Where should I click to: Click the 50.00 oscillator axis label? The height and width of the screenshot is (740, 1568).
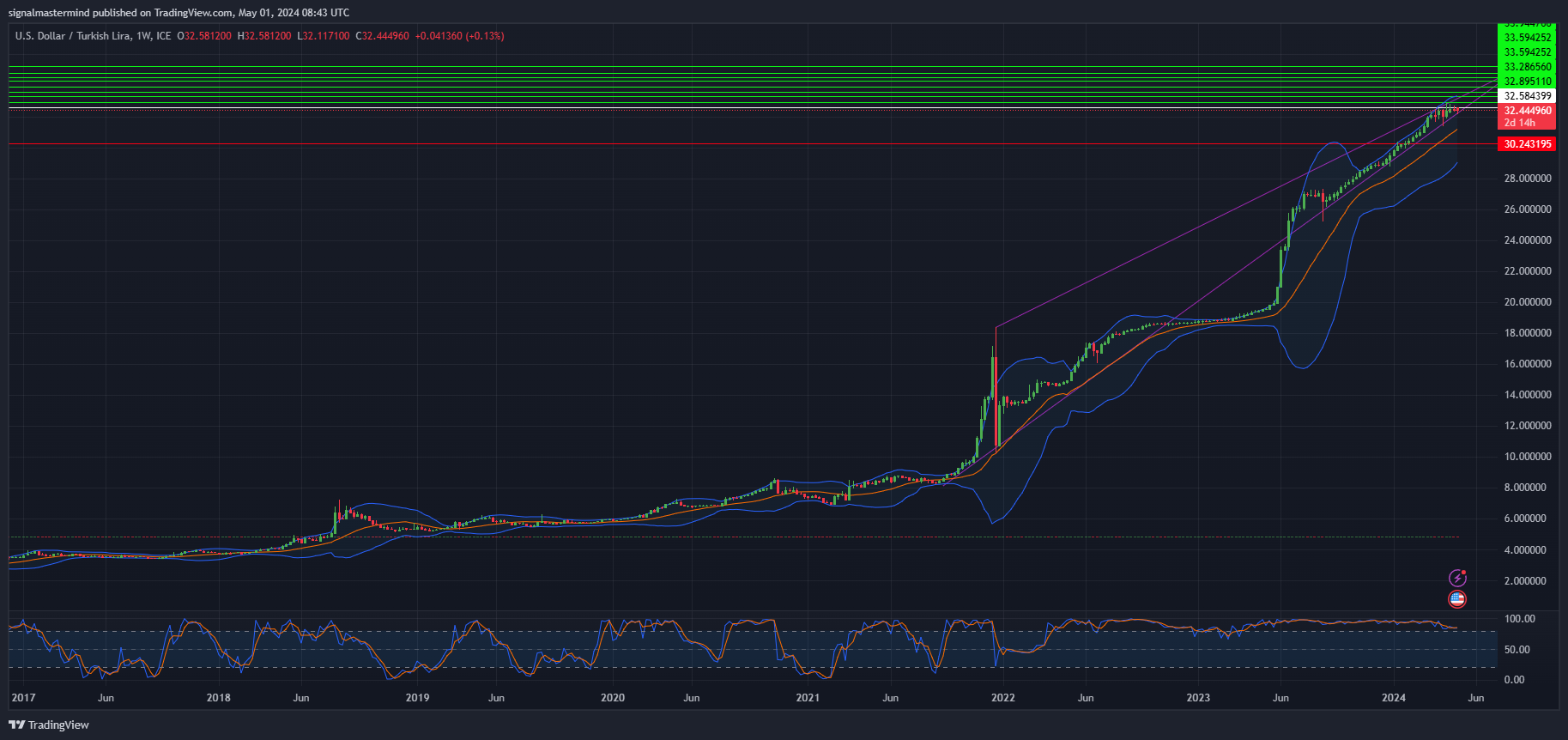coord(1517,650)
